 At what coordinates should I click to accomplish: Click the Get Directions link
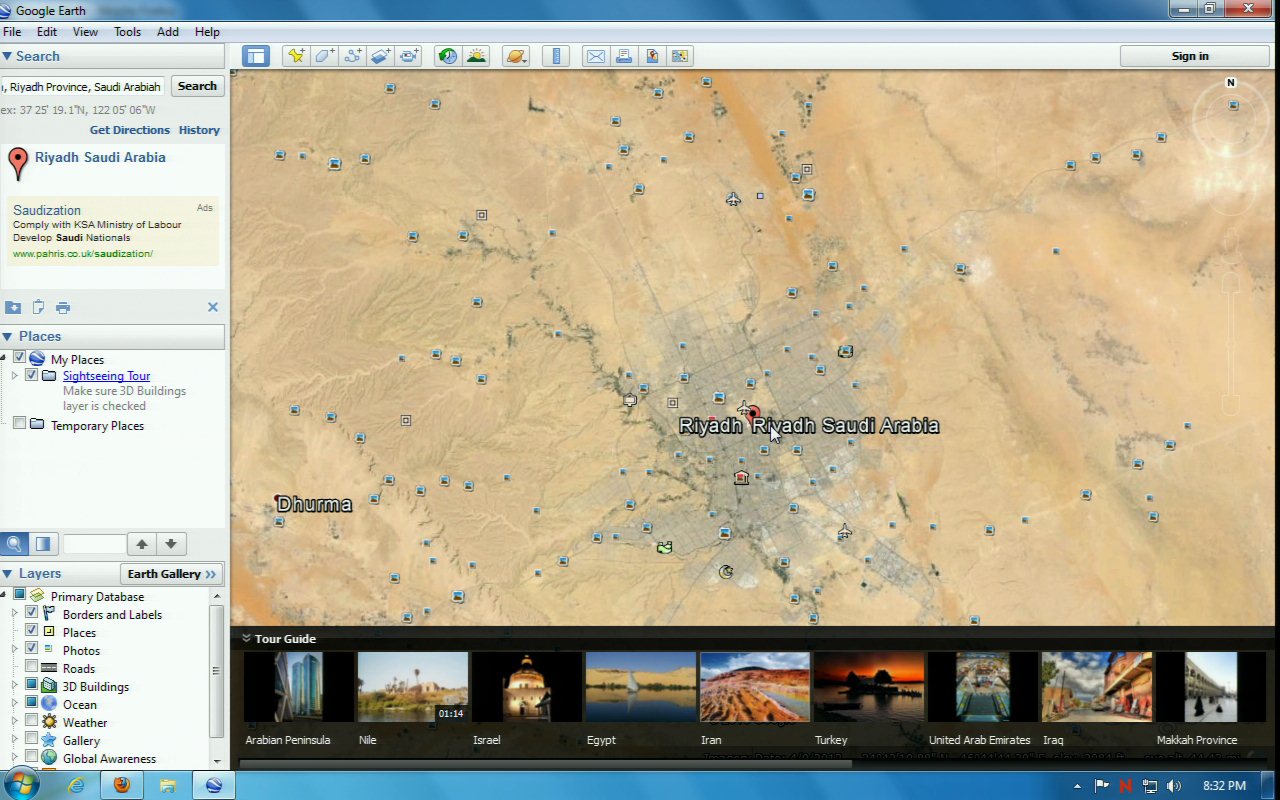130,130
